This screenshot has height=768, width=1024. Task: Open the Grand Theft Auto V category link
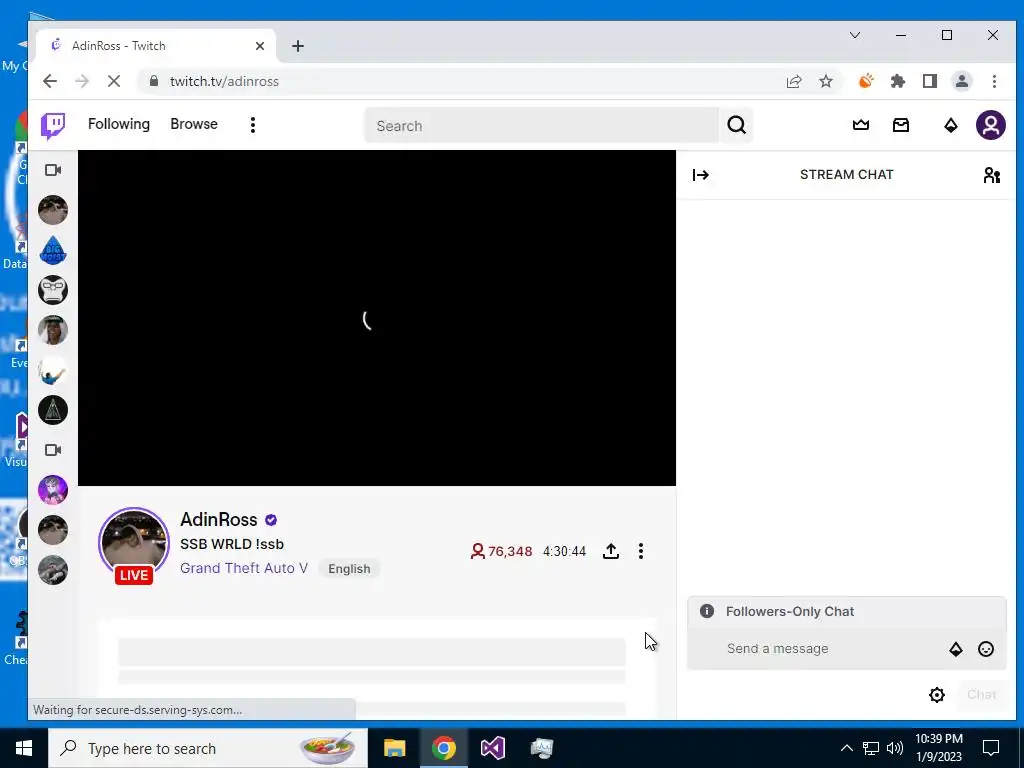point(244,568)
